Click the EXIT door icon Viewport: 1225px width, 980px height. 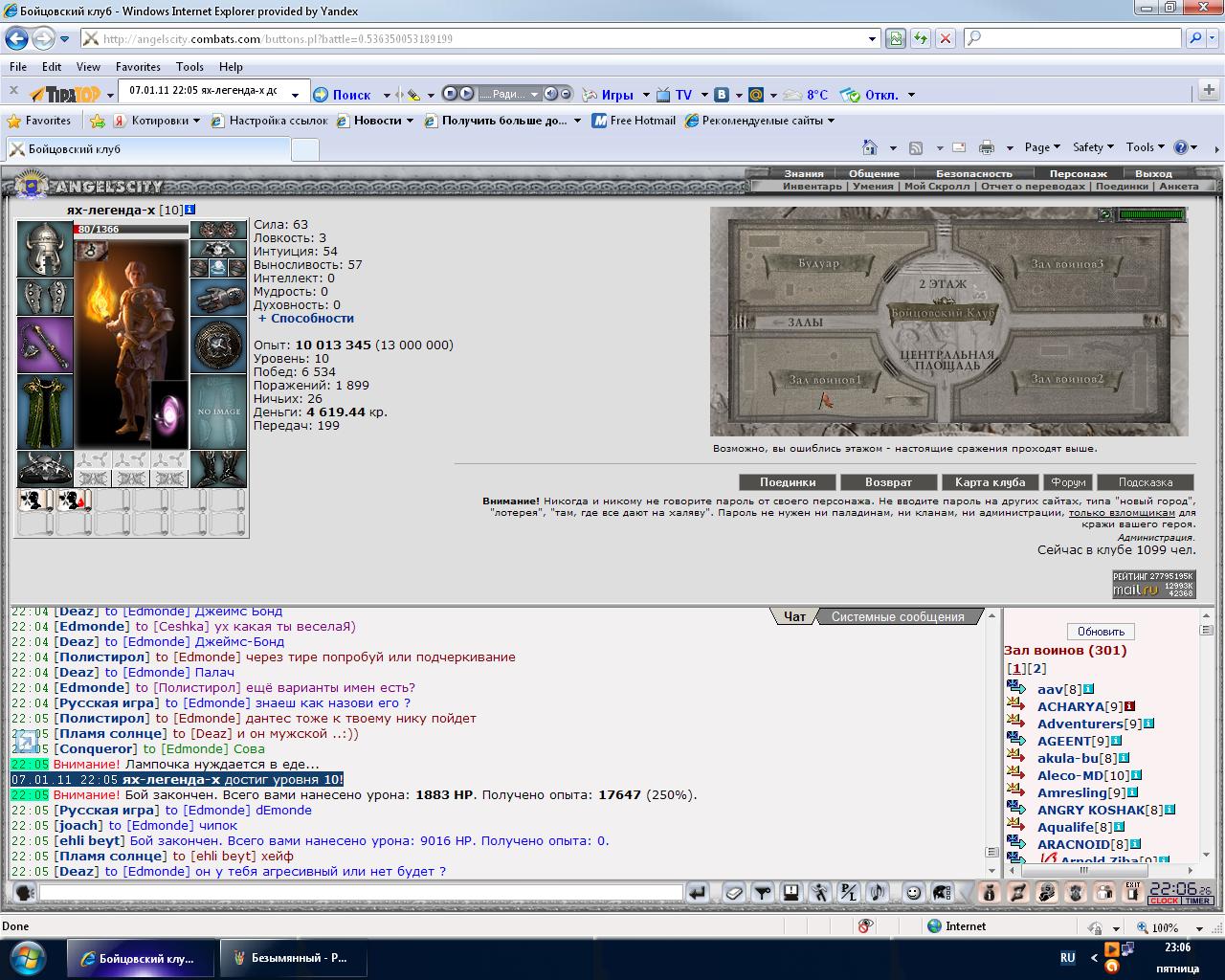[x=1132, y=892]
